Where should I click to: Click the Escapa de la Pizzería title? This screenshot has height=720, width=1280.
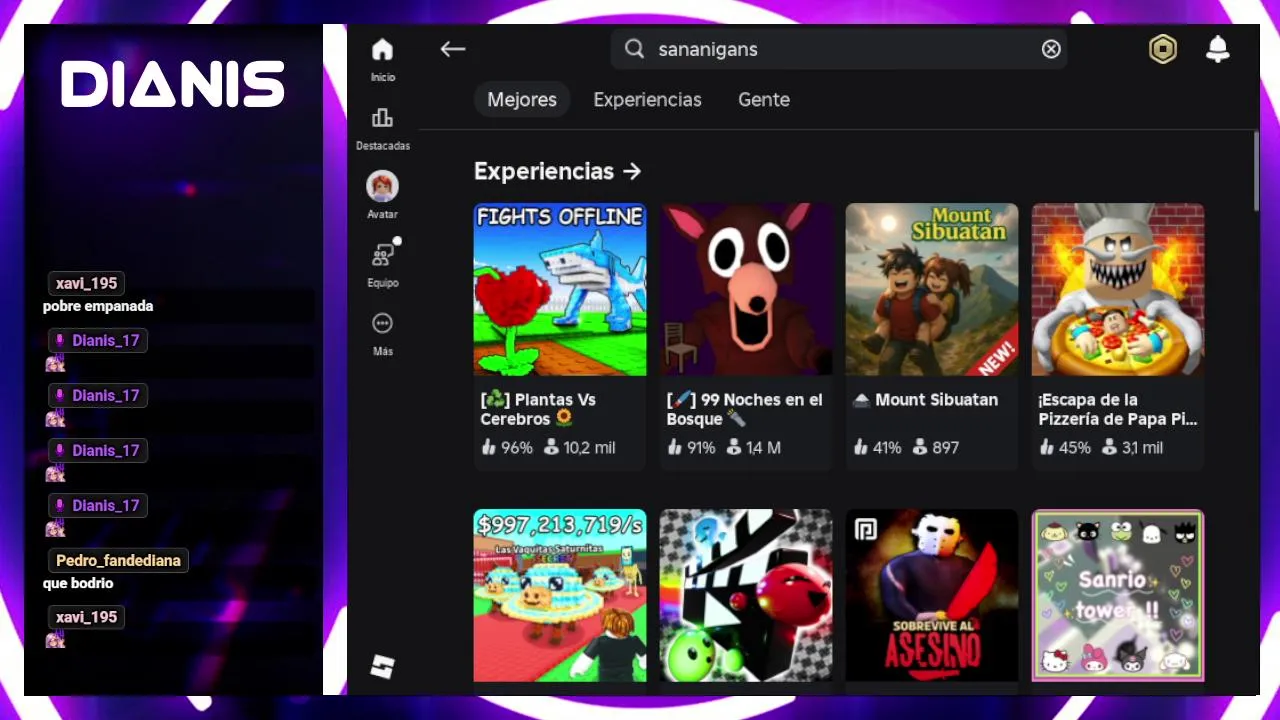click(x=1118, y=409)
